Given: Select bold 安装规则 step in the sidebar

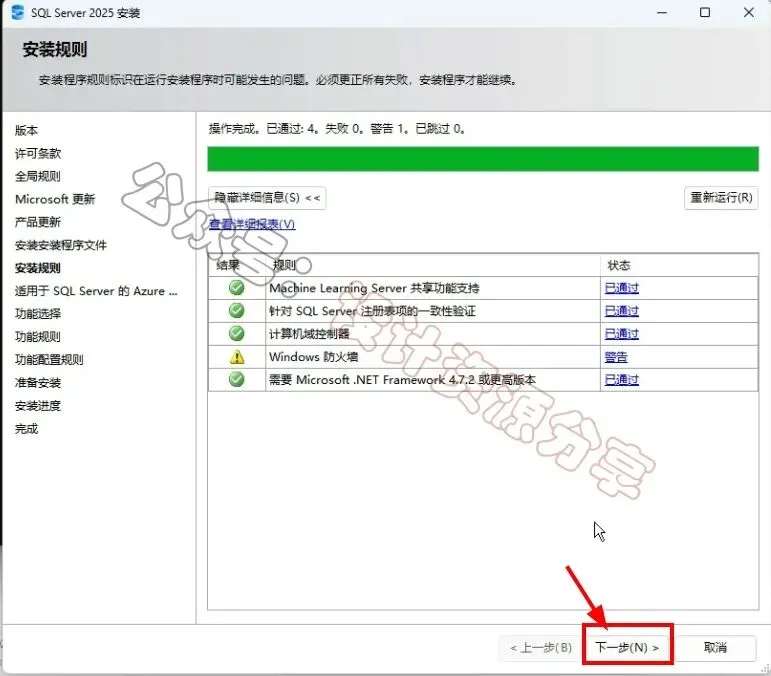Looking at the screenshot, I should (38, 268).
